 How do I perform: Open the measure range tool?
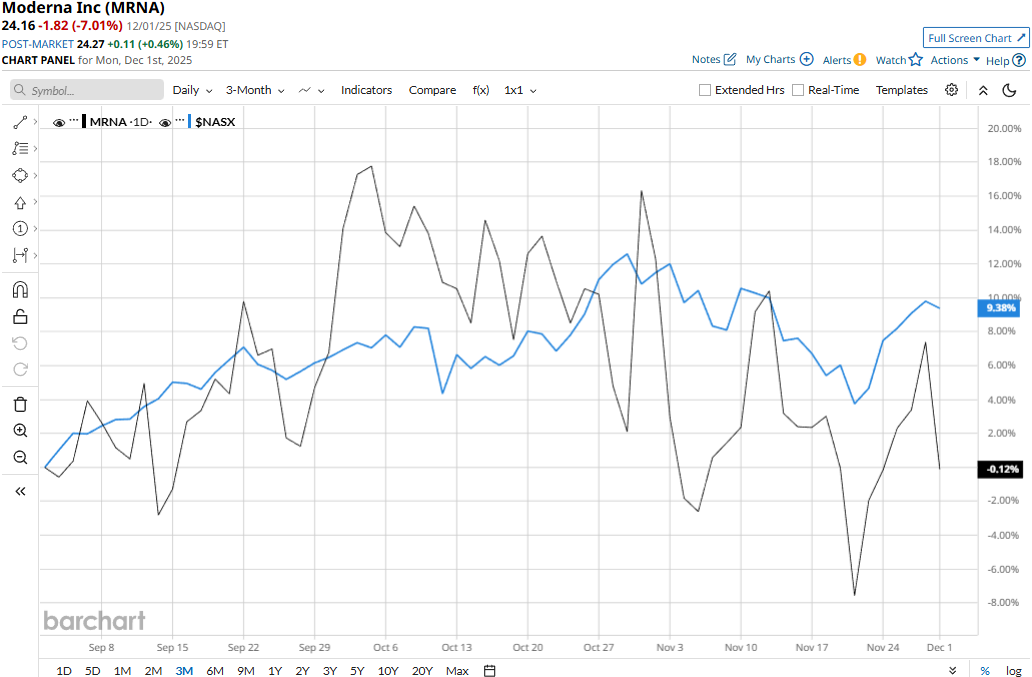point(20,255)
